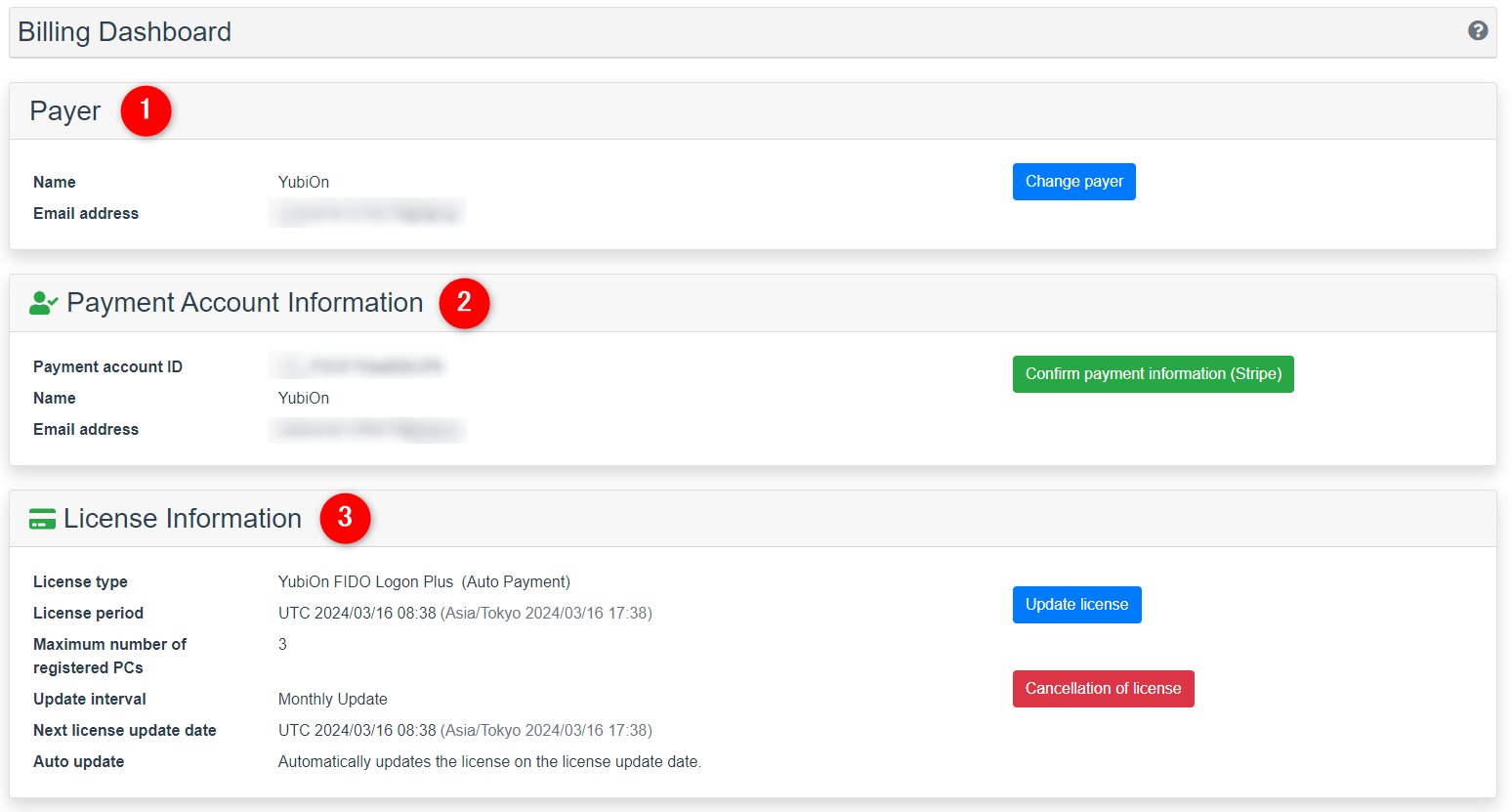Click the License period date value
Image resolution: width=1512 pixels, height=812 pixels.
(x=465, y=614)
